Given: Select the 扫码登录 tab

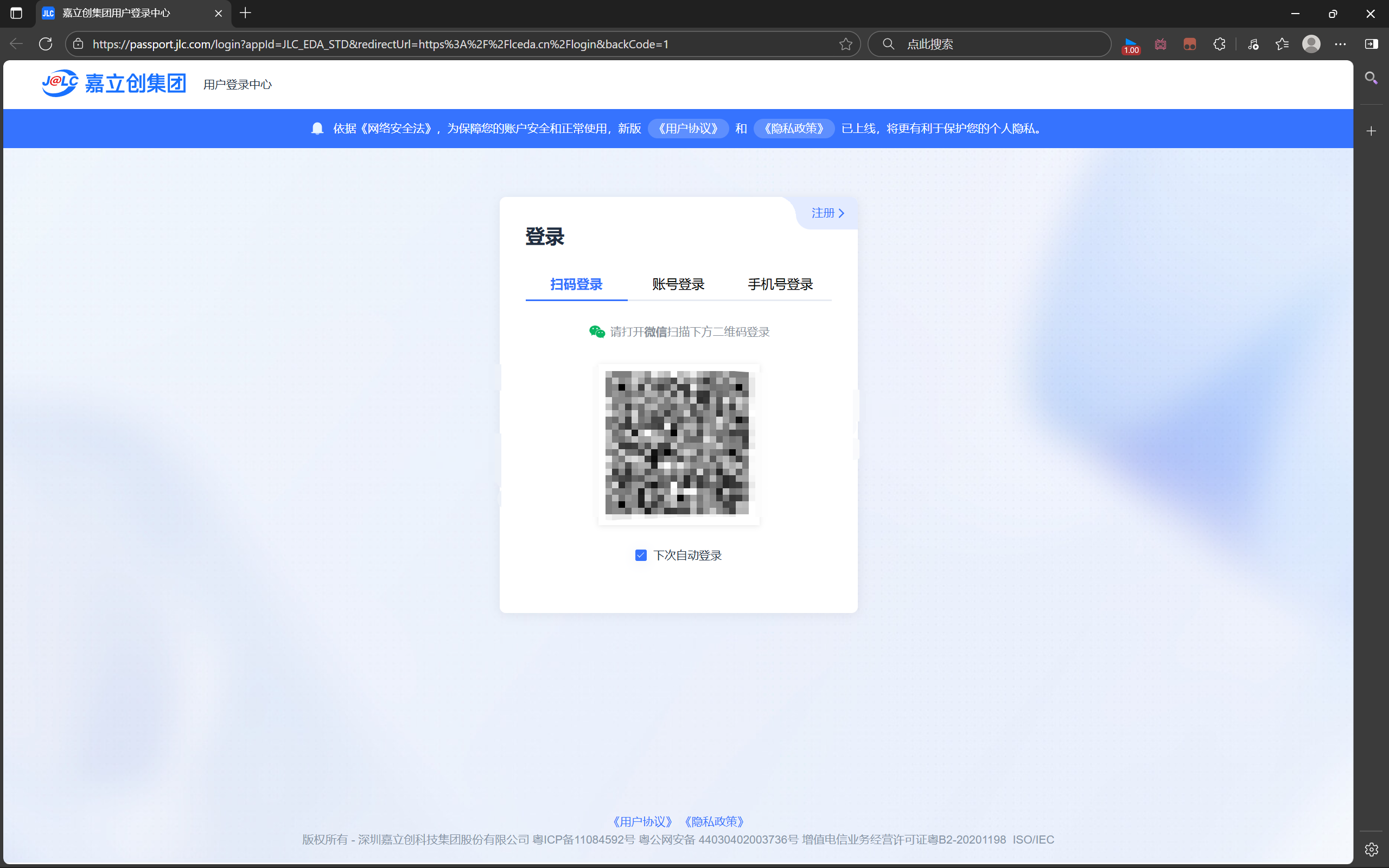Looking at the screenshot, I should point(576,284).
